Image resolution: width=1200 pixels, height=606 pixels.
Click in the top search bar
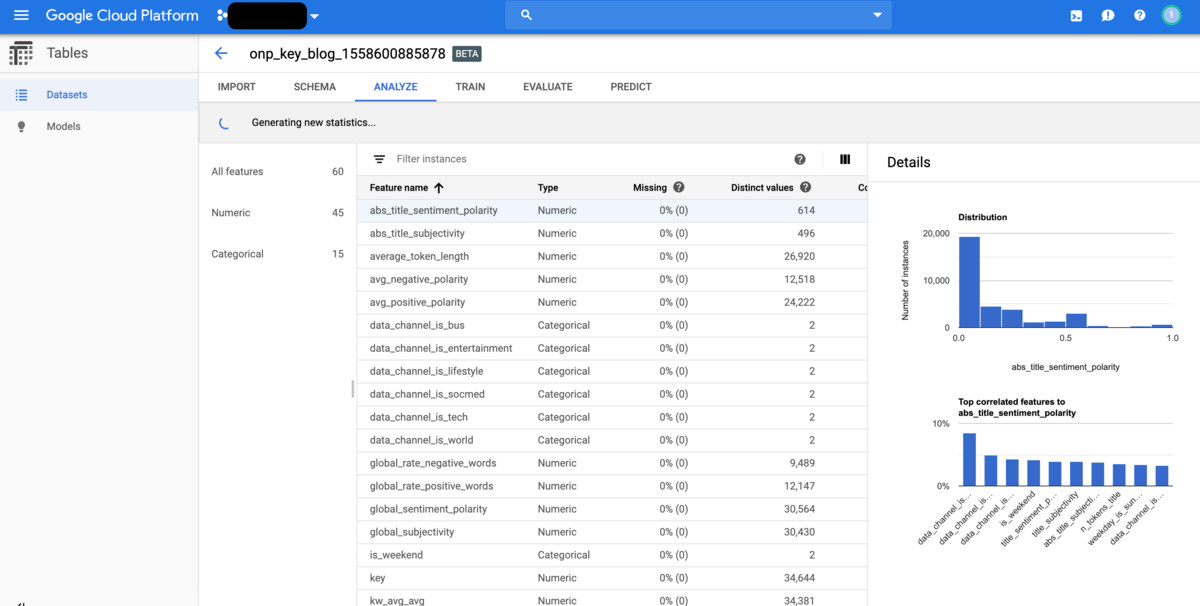698,16
